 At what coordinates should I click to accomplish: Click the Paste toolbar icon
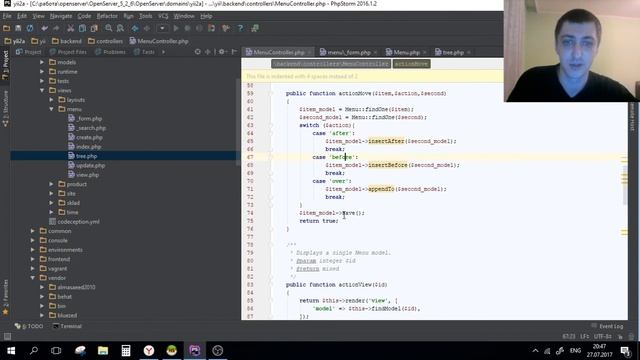coord(94,28)
